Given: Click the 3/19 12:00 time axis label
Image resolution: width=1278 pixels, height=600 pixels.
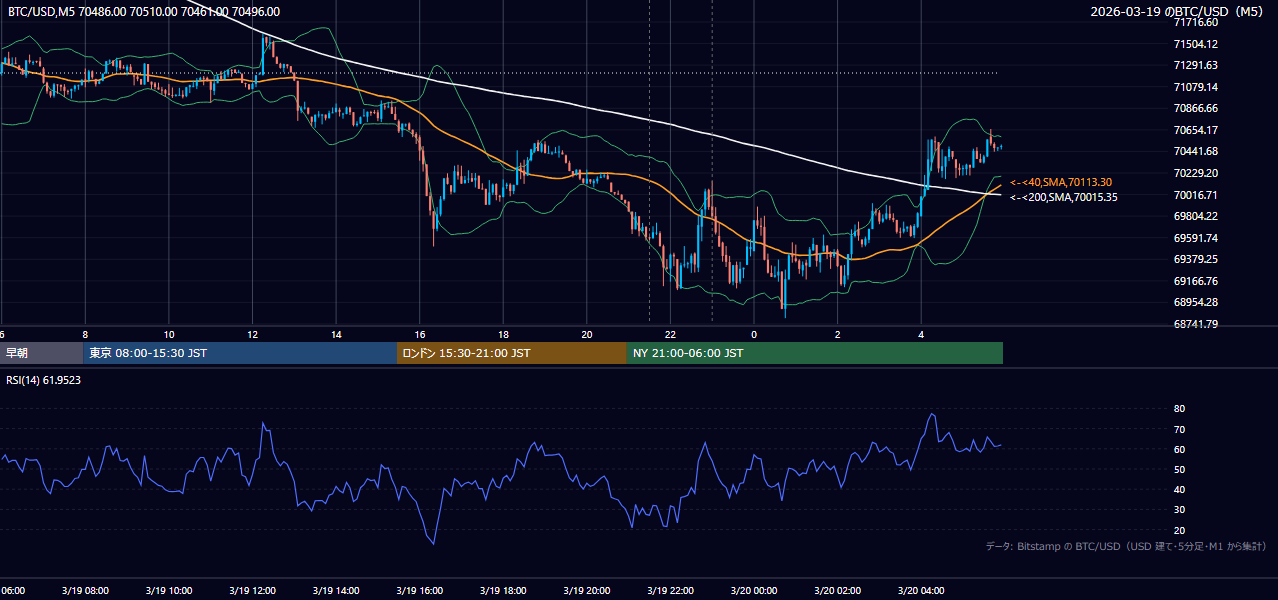Looking at the screenshot, I should click(252, 591).
